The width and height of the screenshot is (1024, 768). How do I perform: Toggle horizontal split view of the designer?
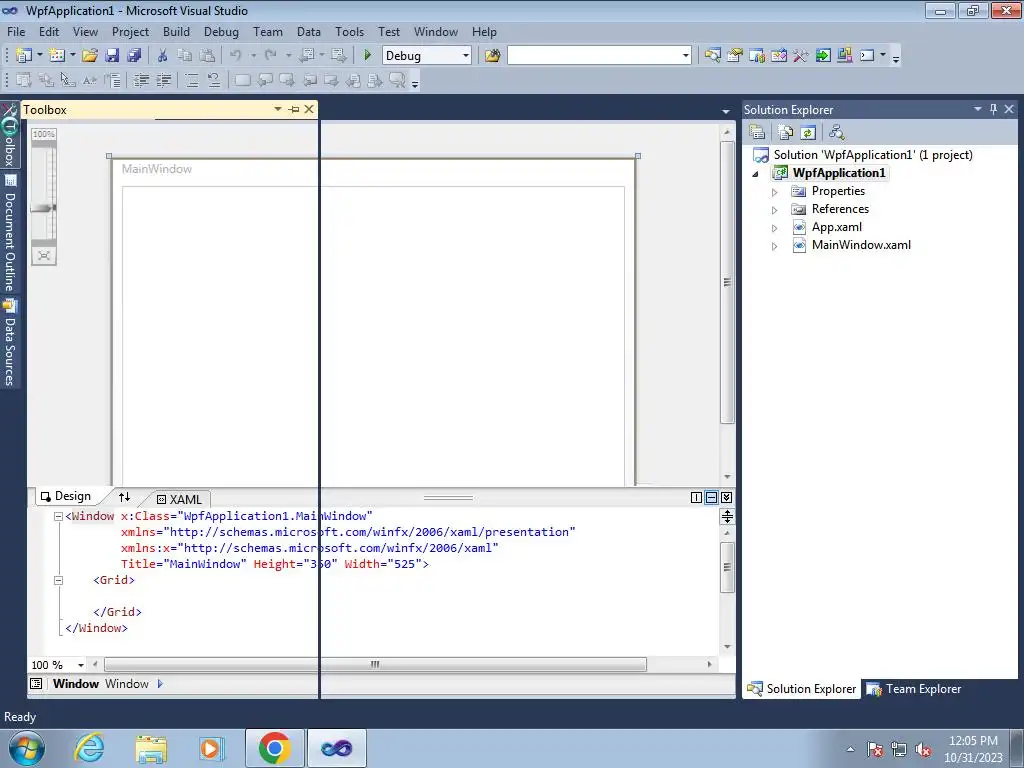[x=711, y=498]
